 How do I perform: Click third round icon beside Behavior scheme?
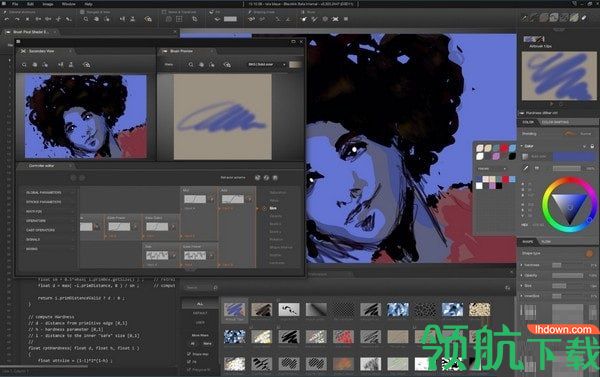[275, 178]
